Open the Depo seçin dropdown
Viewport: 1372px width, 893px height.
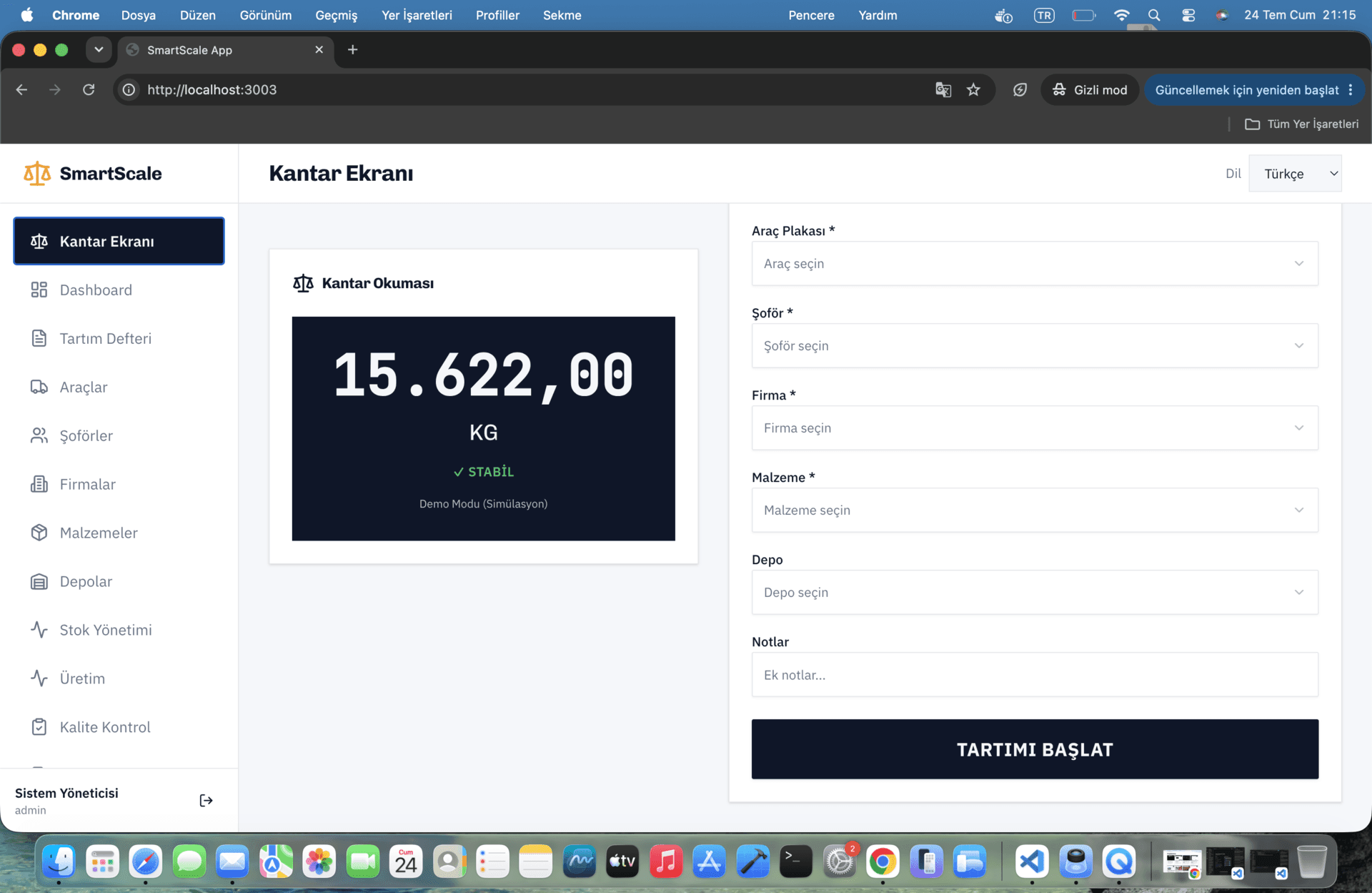point(1035,592)
